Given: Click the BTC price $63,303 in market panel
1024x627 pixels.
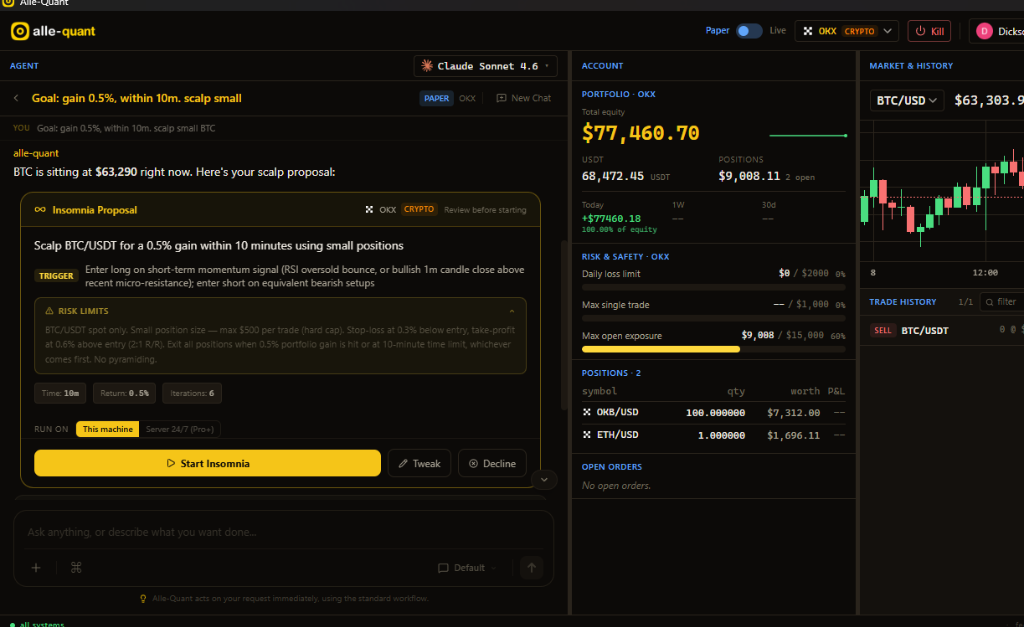Looking at the screenshot, I should pyautogui.click(x=989, y=101).
